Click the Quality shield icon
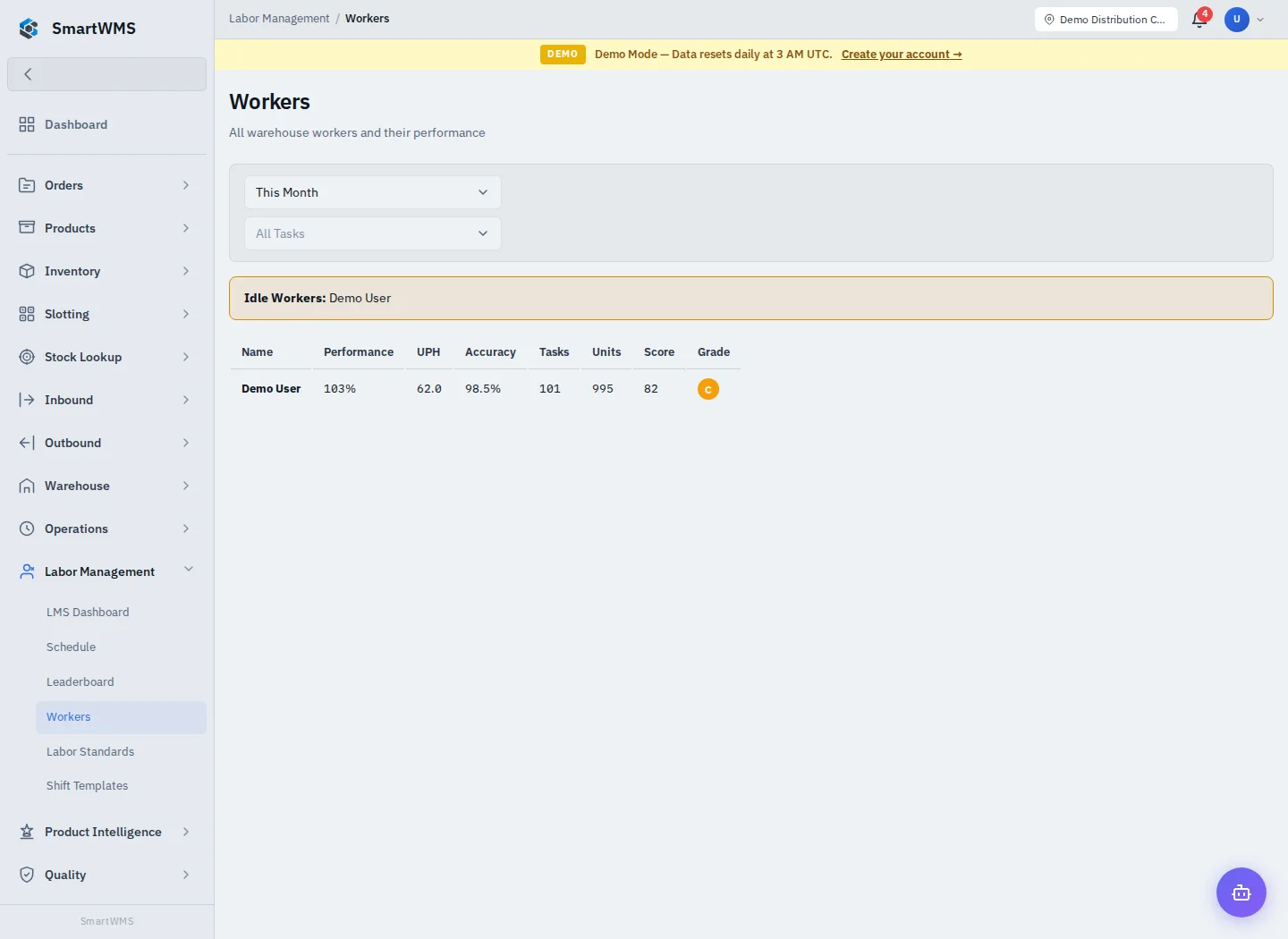 click(x=27, y=875)
